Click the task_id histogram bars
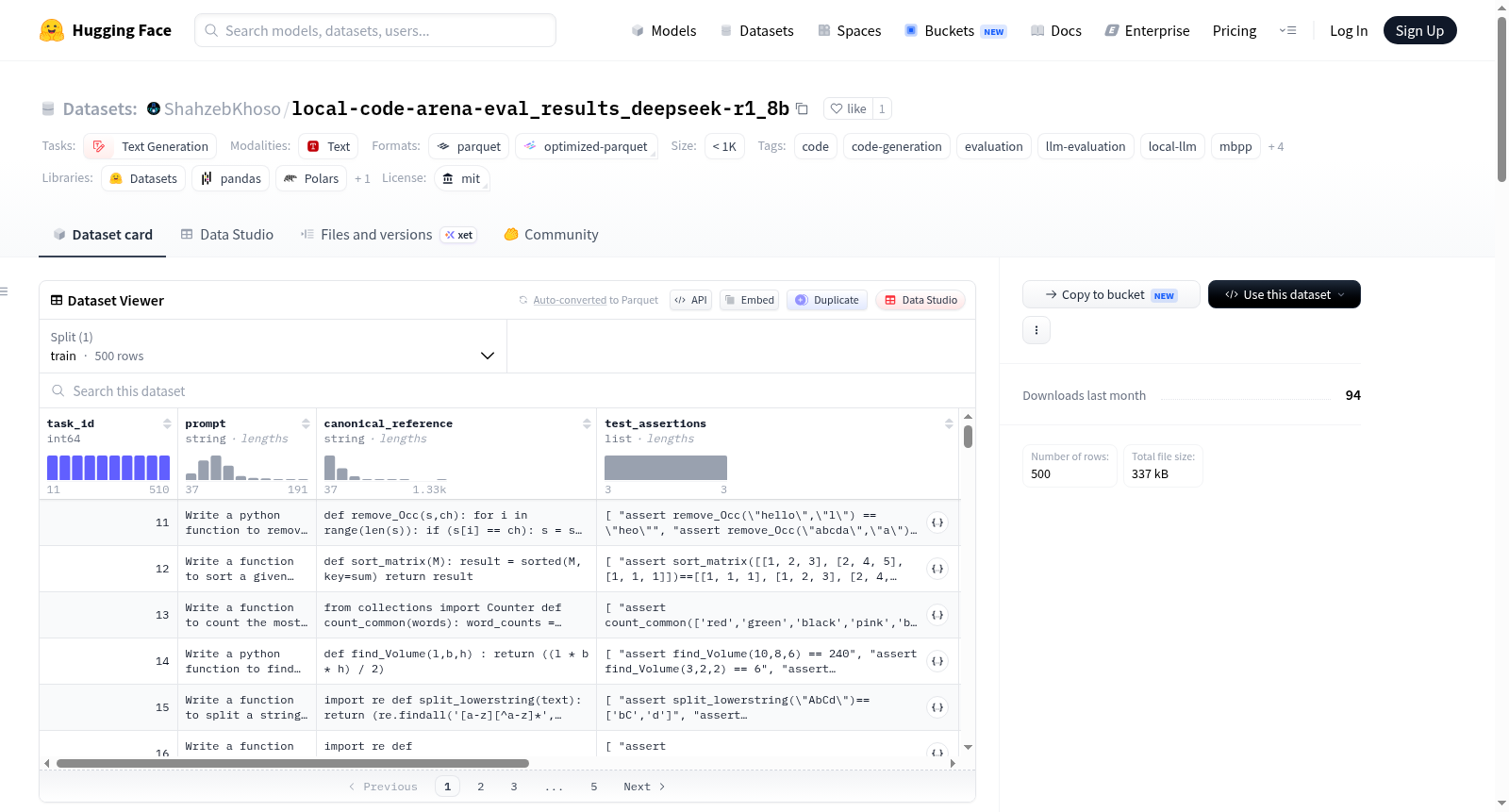The width and height of the screenshot is (1509, 812). click(108, 468)
